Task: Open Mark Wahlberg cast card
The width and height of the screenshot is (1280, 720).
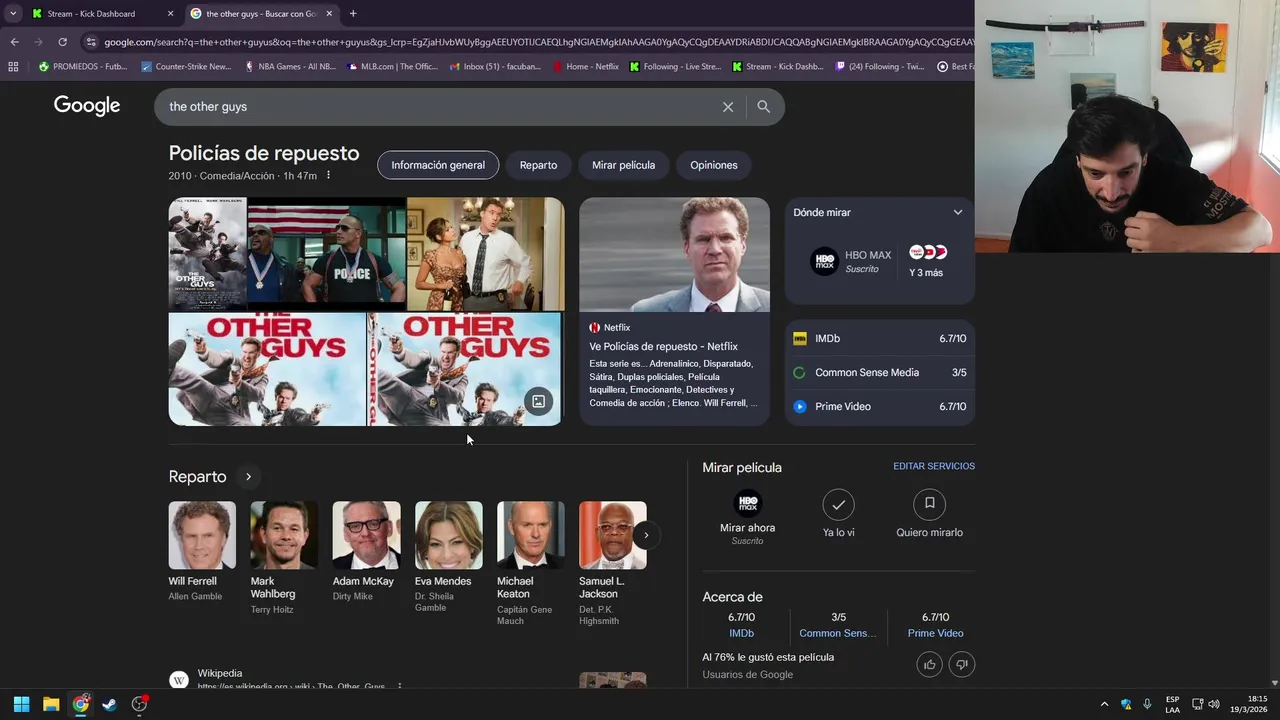Action: coord(284,559)
